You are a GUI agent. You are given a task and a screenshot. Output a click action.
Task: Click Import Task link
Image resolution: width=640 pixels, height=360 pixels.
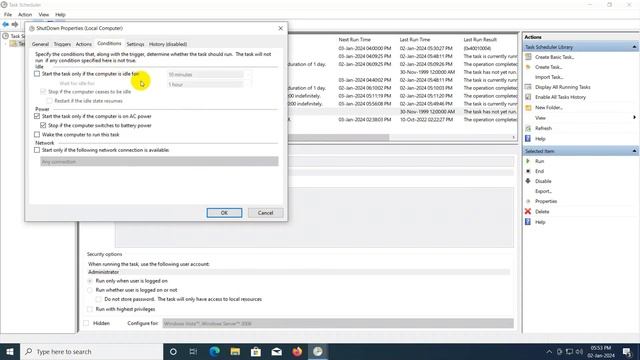click(x=549, y=77)
